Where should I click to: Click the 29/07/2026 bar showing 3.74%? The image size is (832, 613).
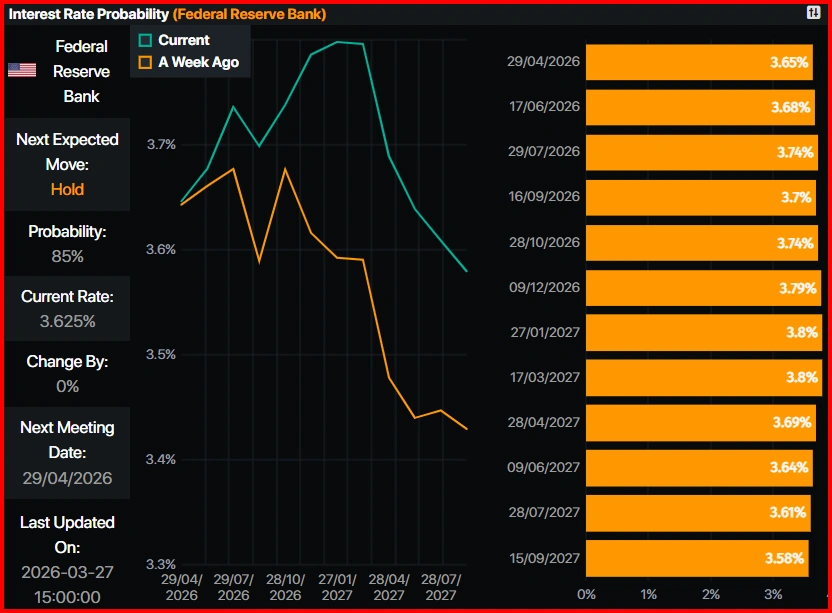pyautogui.click(x=701, y=152)
